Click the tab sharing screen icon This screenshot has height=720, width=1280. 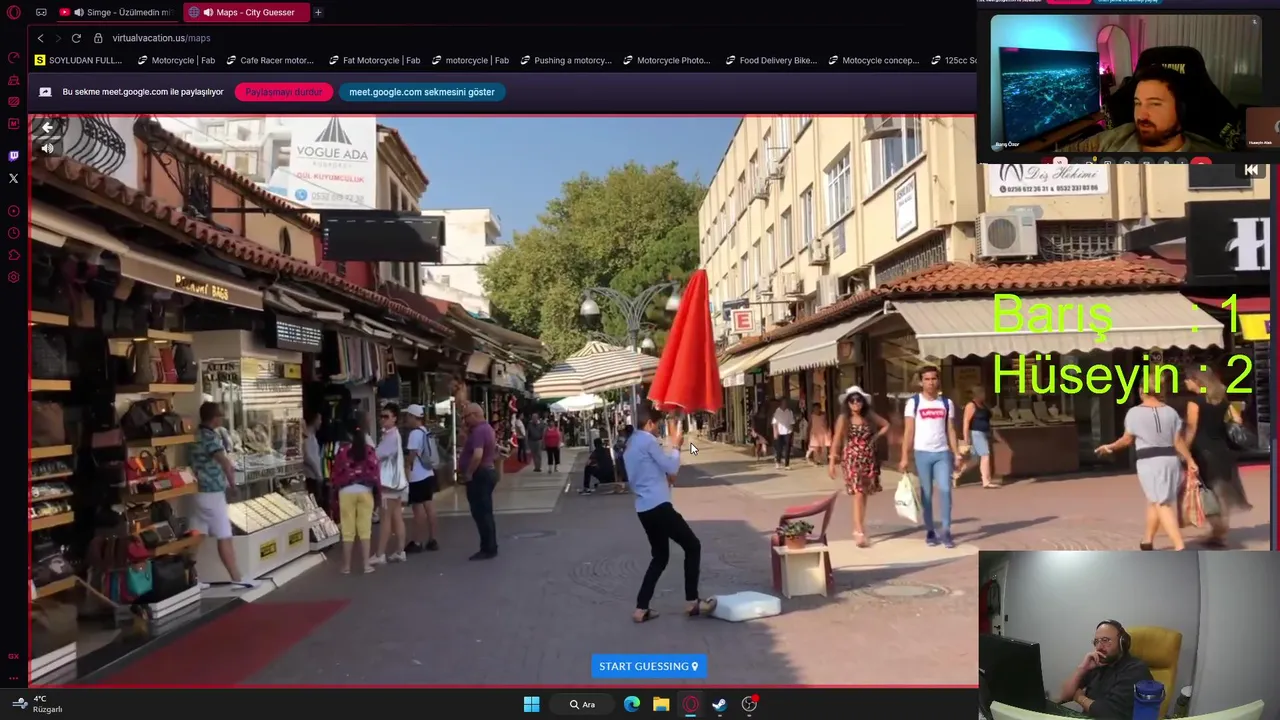click(45, 92)
